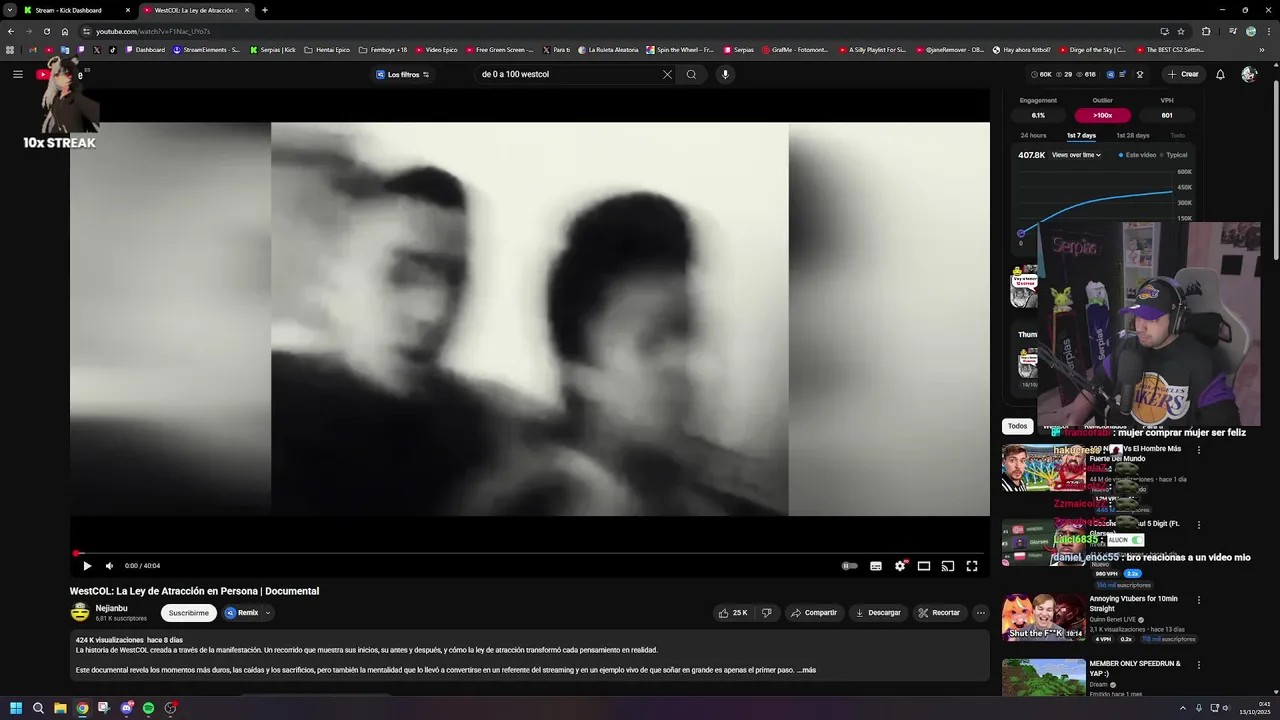Start voice search with the microphone icon
Viewport: 1280px width, 720px height.
725,74
